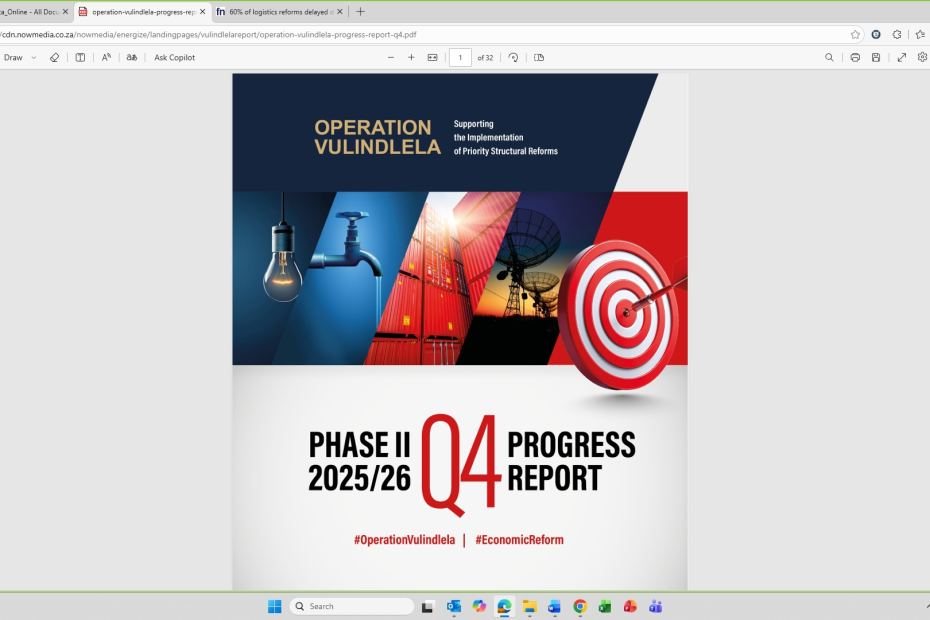Open Google Chrome from the taskbar
Screen dimensions: 930x620
click(x=580, y=606)
